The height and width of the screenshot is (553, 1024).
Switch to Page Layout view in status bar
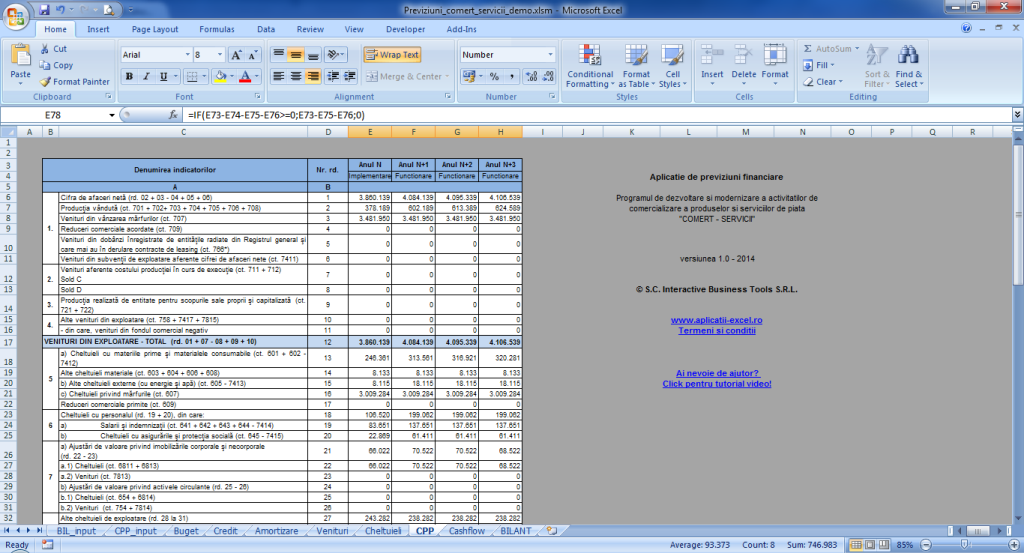click(x=870, y=545)
